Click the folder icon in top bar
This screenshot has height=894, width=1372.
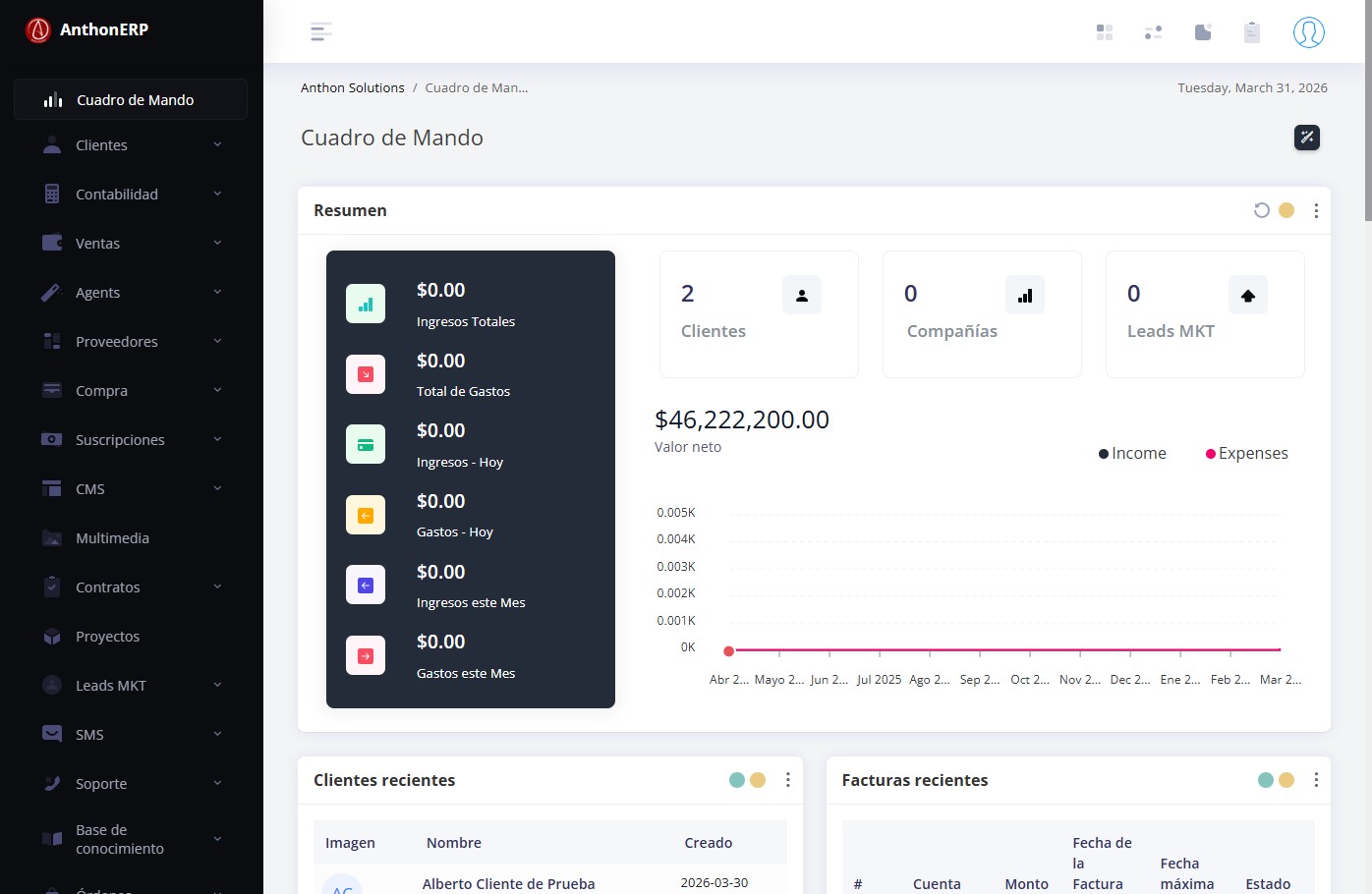click(x=1202, y=32)
